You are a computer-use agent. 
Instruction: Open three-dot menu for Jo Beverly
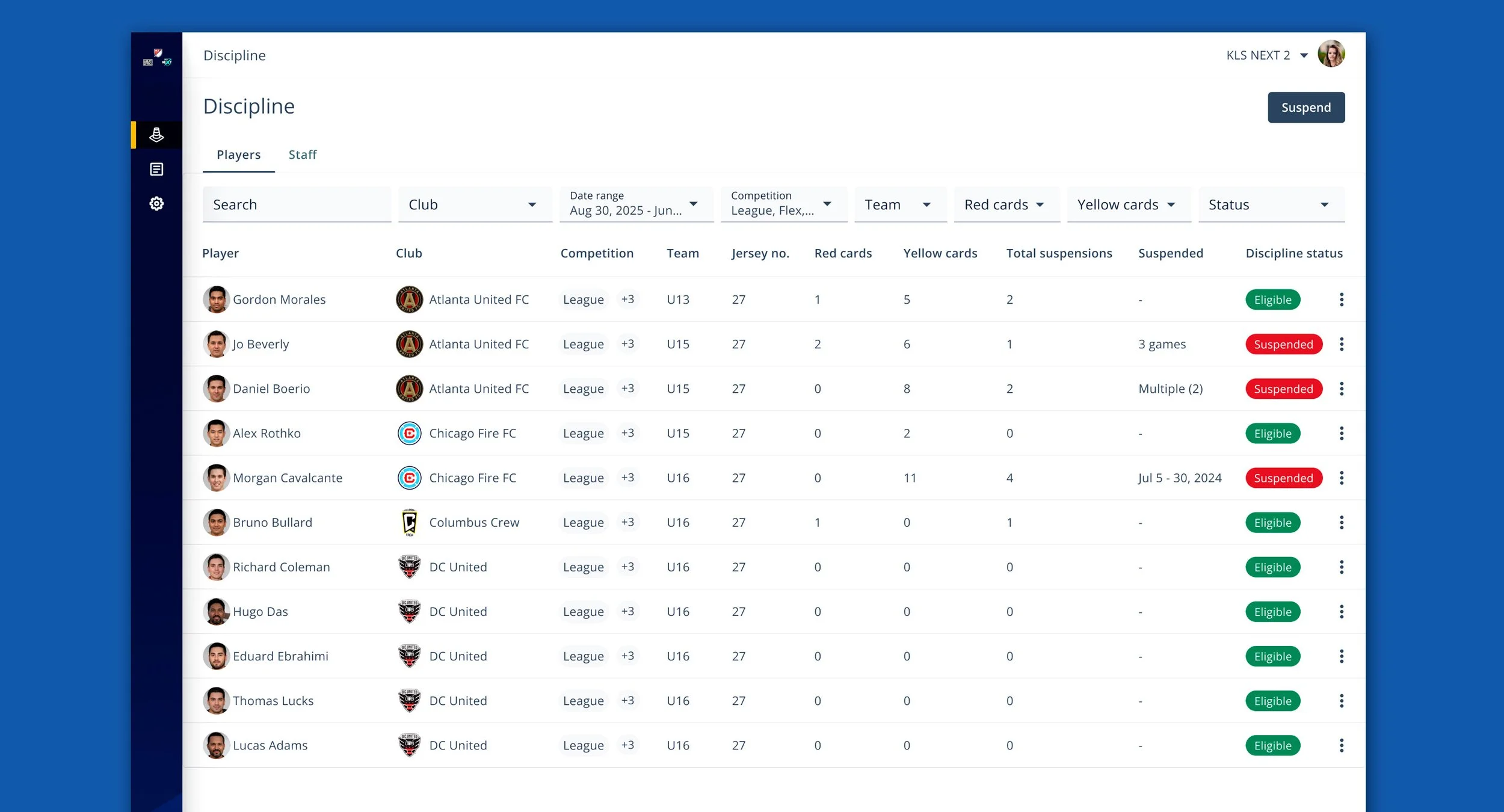click(x=1341, y=344)
